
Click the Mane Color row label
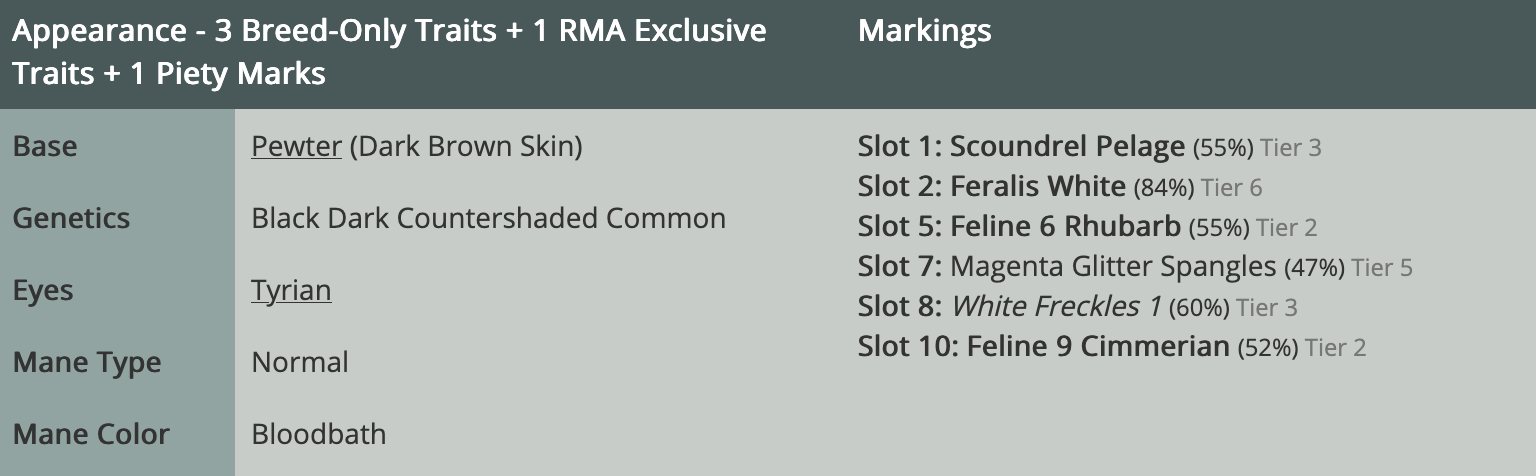[x=91, y=434]
